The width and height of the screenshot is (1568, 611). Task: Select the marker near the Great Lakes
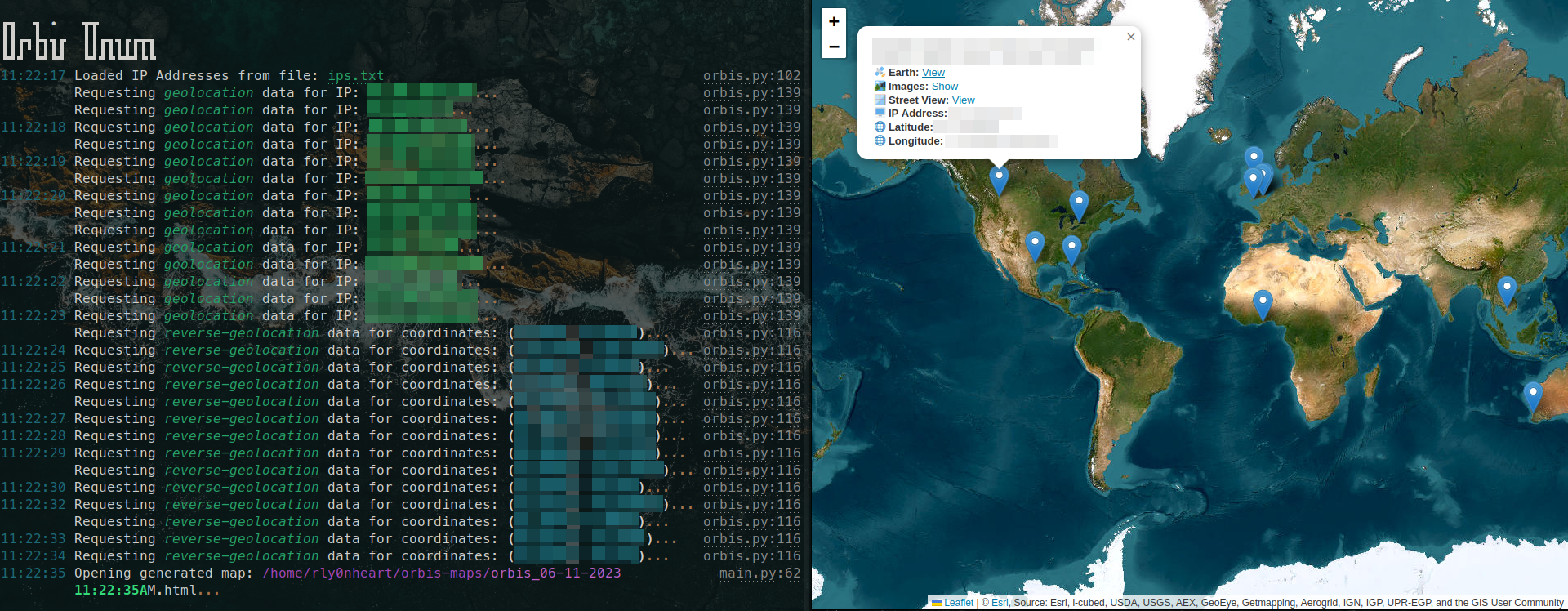[1079, 204]
